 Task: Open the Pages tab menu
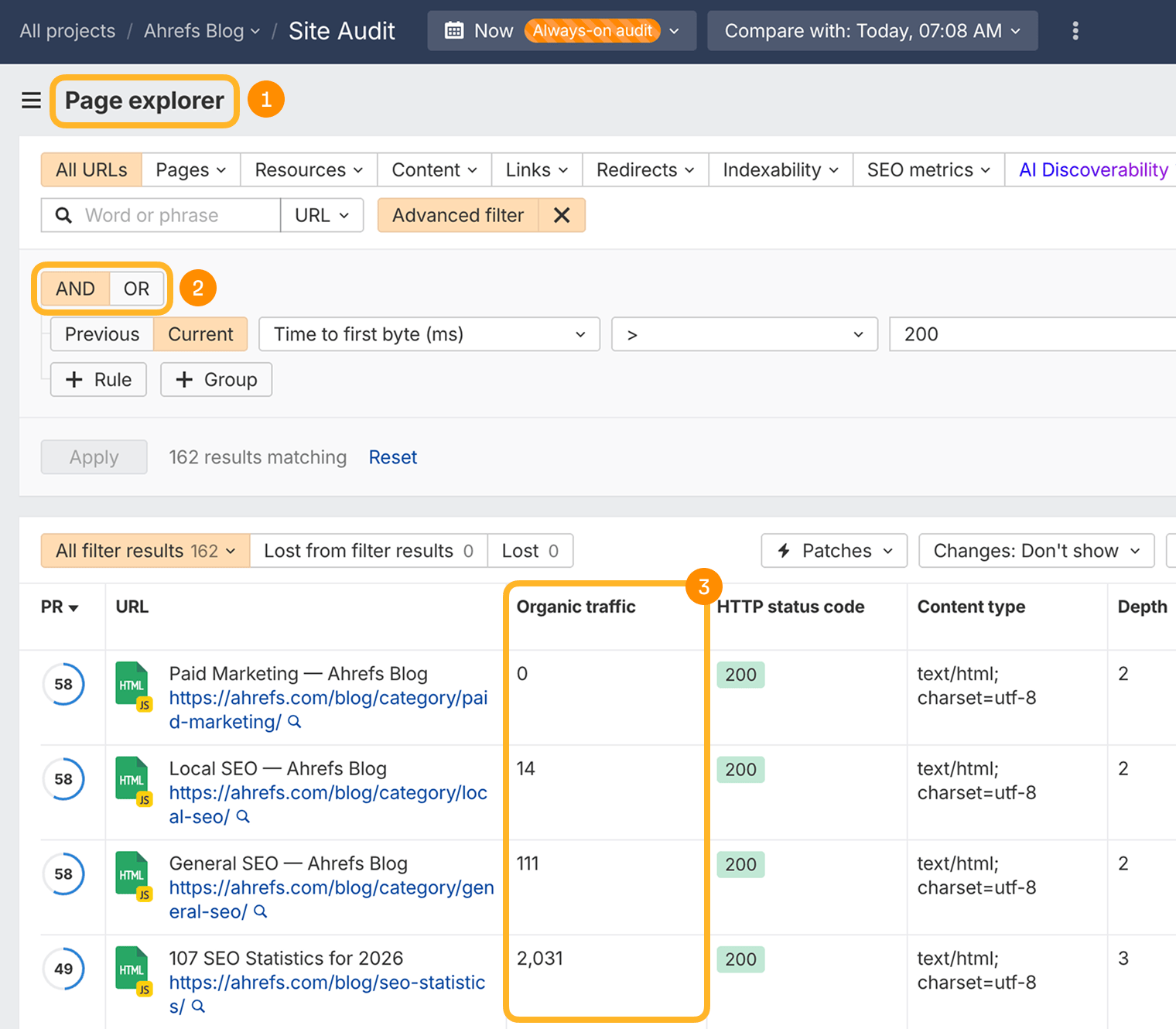191,169
